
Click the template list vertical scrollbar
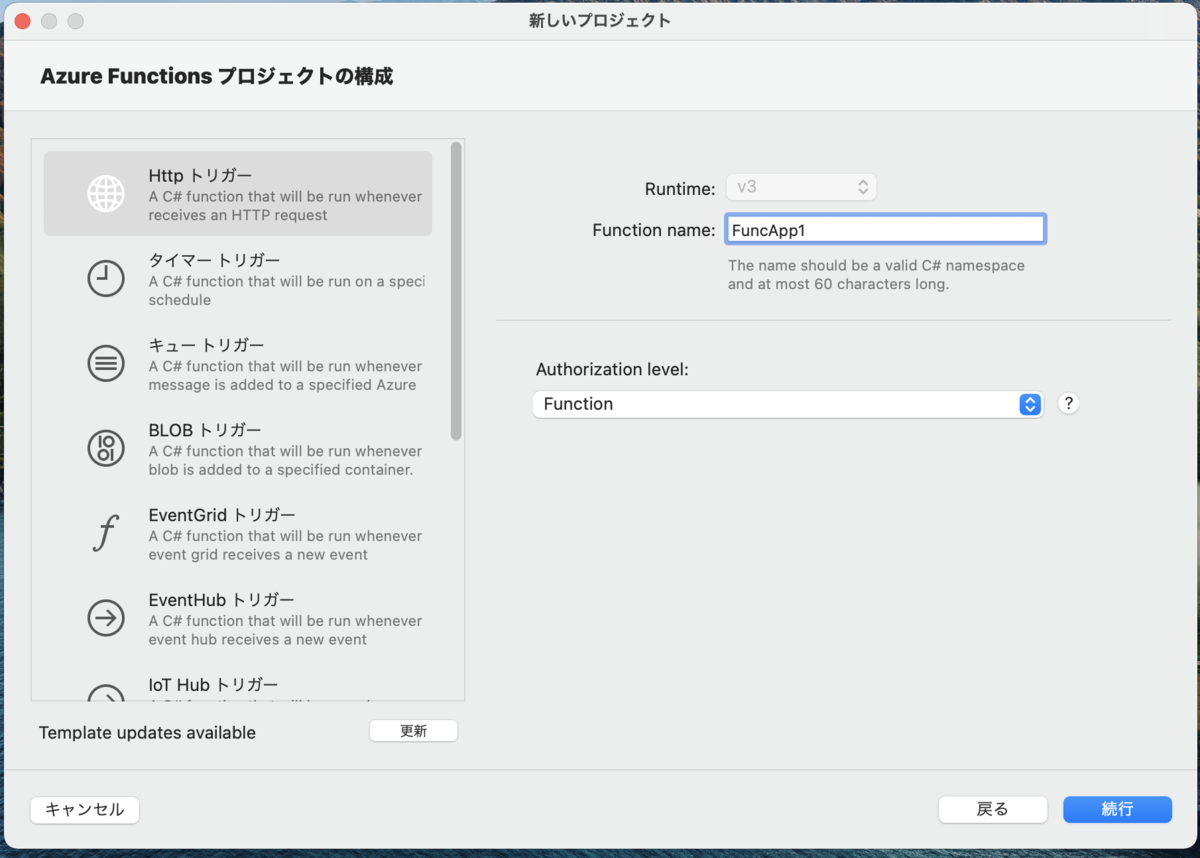click(x=456, y=291)
